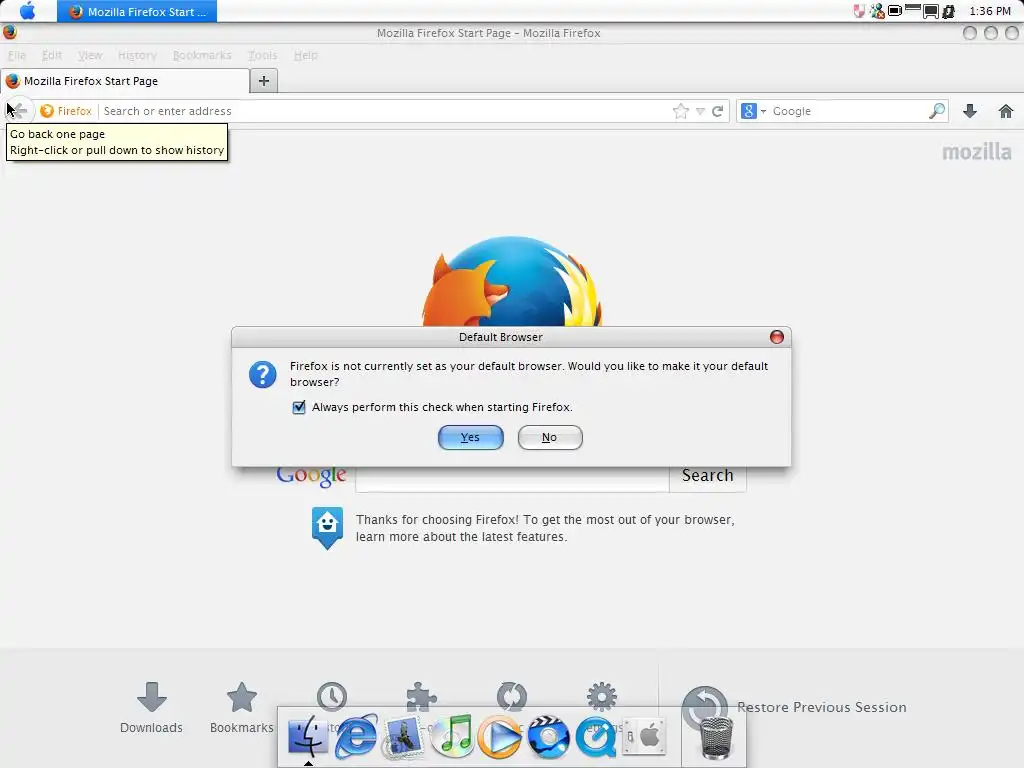Open System Preferences dock icon
This screenshot has height=768, width=1024.
644,737
